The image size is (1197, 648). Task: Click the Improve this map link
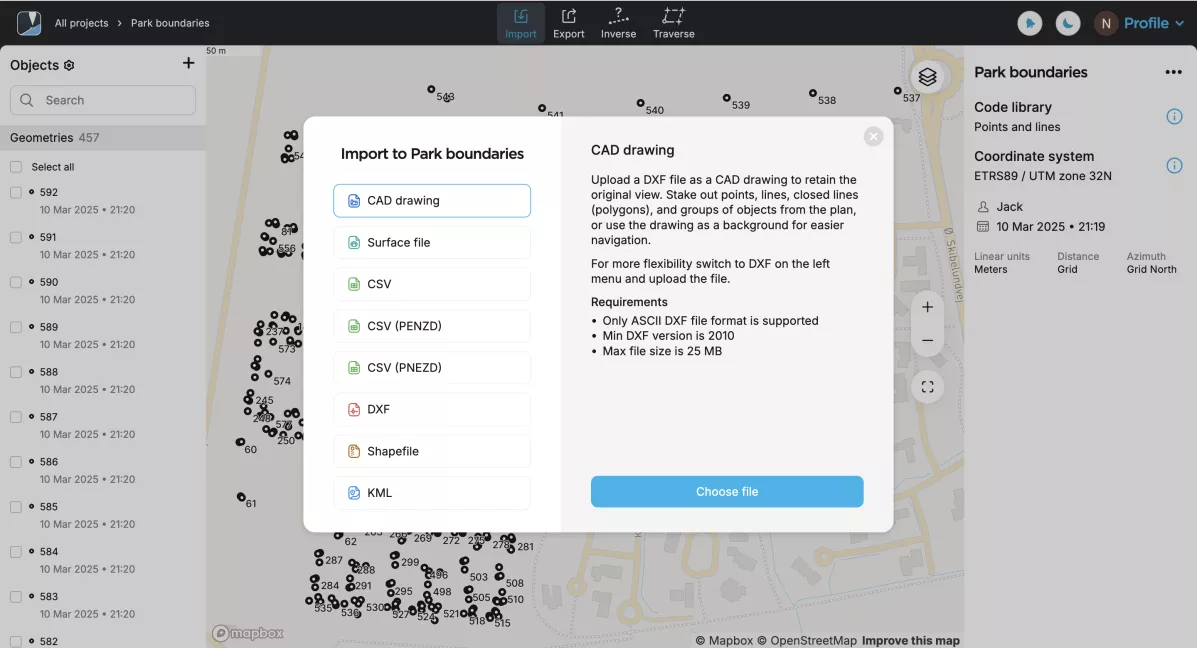tap(911, 640)
